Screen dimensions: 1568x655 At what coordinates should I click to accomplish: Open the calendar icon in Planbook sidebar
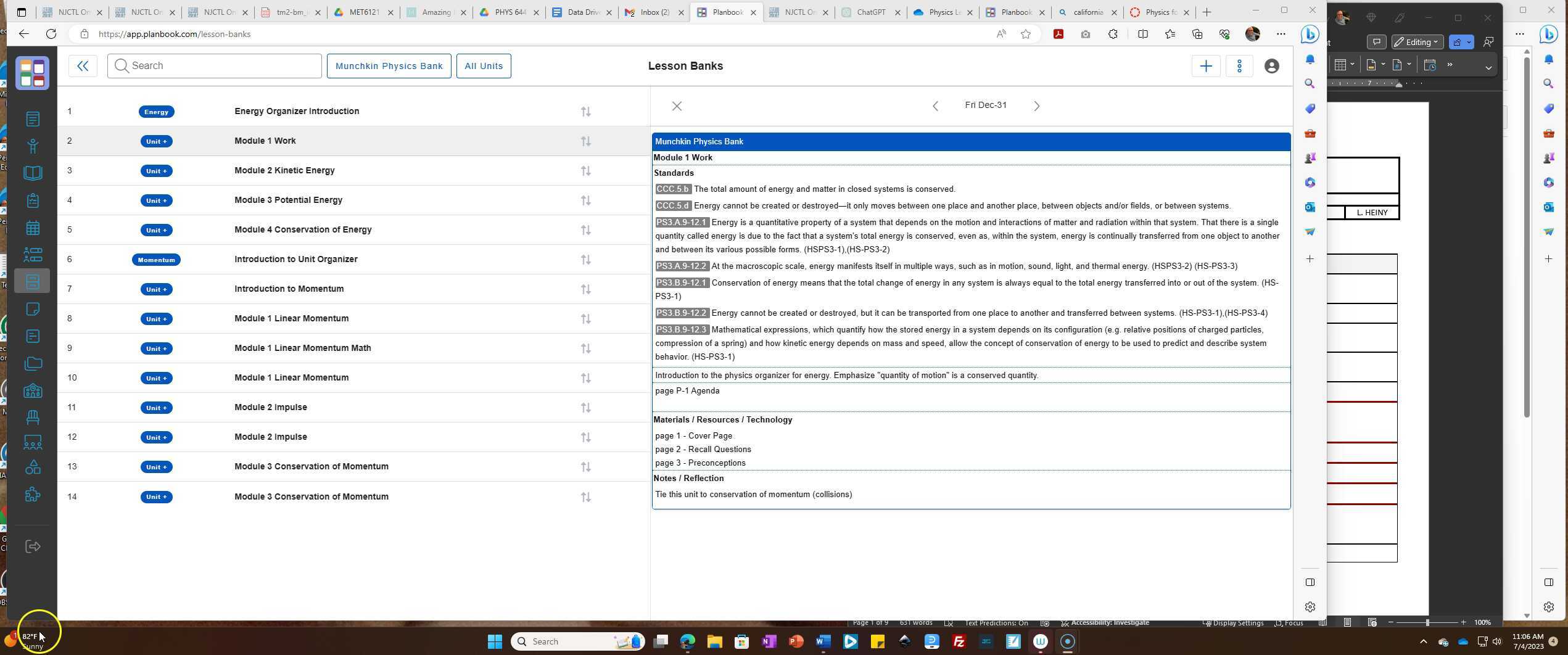33,227
